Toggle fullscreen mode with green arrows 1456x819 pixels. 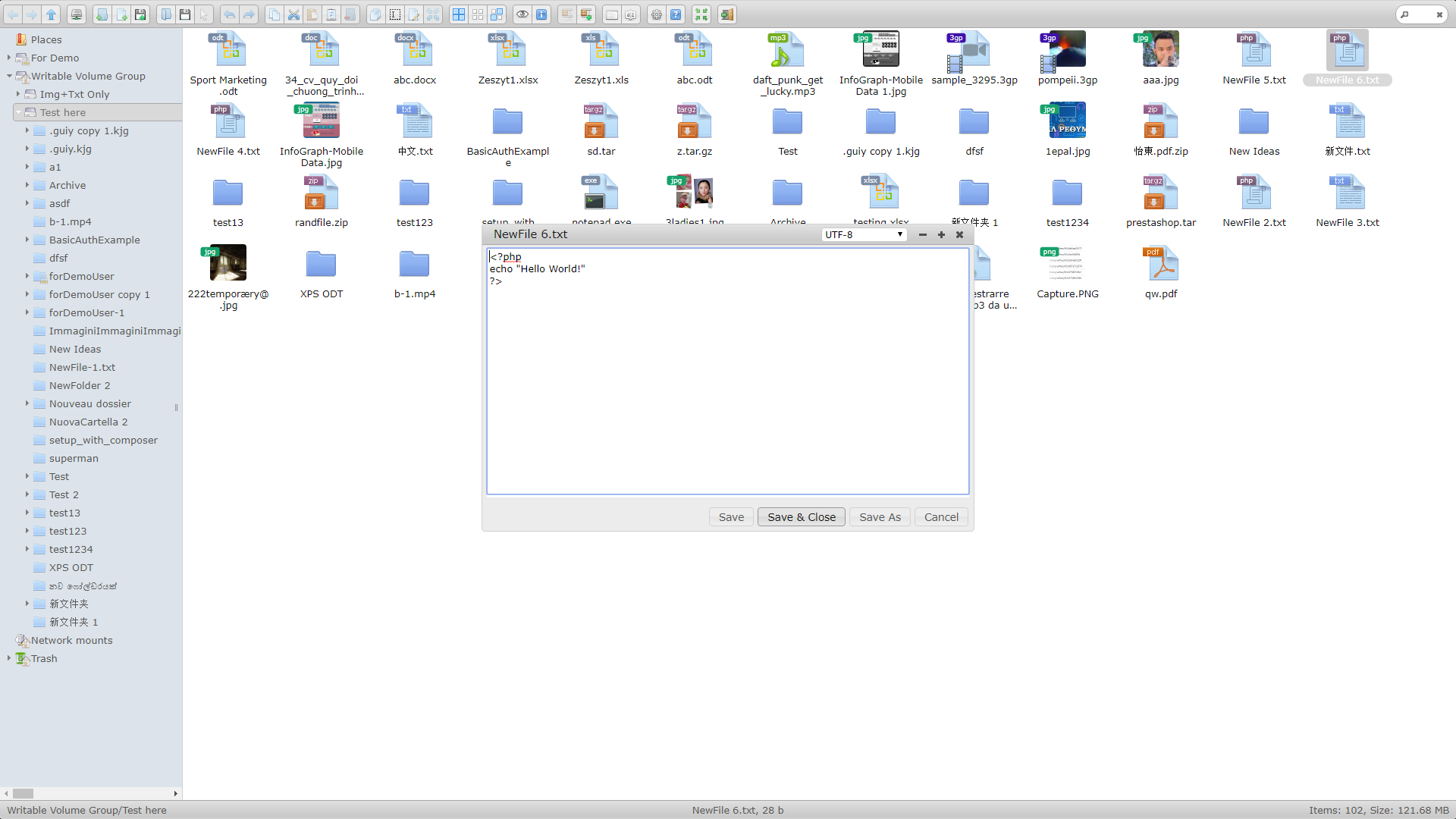pos(701,14)
